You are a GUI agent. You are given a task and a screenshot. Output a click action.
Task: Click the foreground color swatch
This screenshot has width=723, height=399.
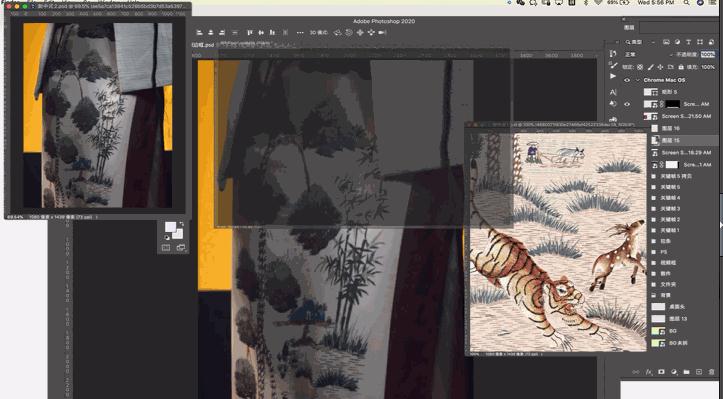pos(171,227)
